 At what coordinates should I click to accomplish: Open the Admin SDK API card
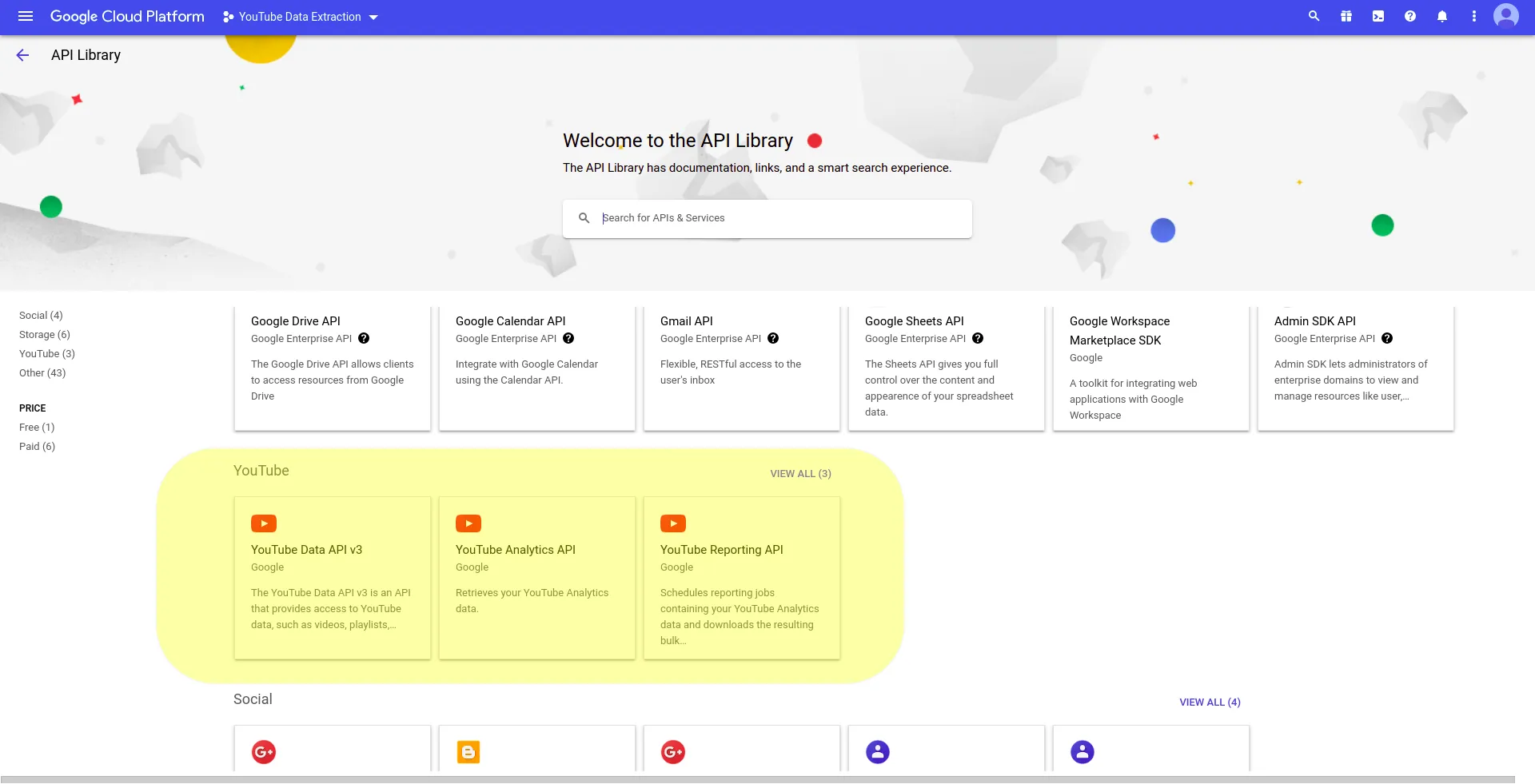[x=1356, y=368]
